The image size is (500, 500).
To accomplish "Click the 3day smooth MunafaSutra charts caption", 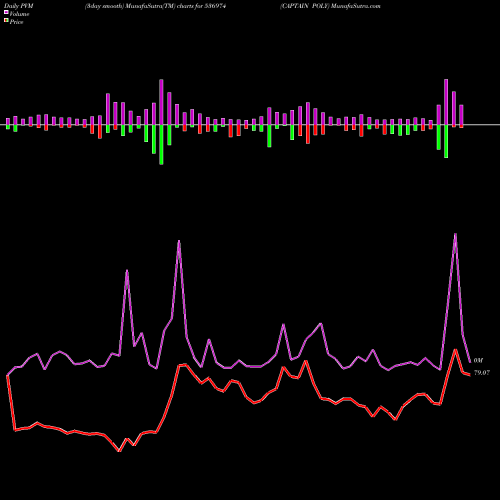I will pos(155,6).
